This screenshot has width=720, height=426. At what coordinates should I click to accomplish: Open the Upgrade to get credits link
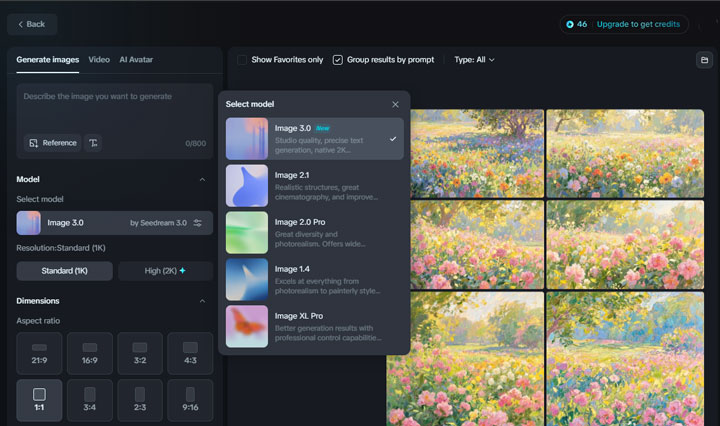click(638, 24)
